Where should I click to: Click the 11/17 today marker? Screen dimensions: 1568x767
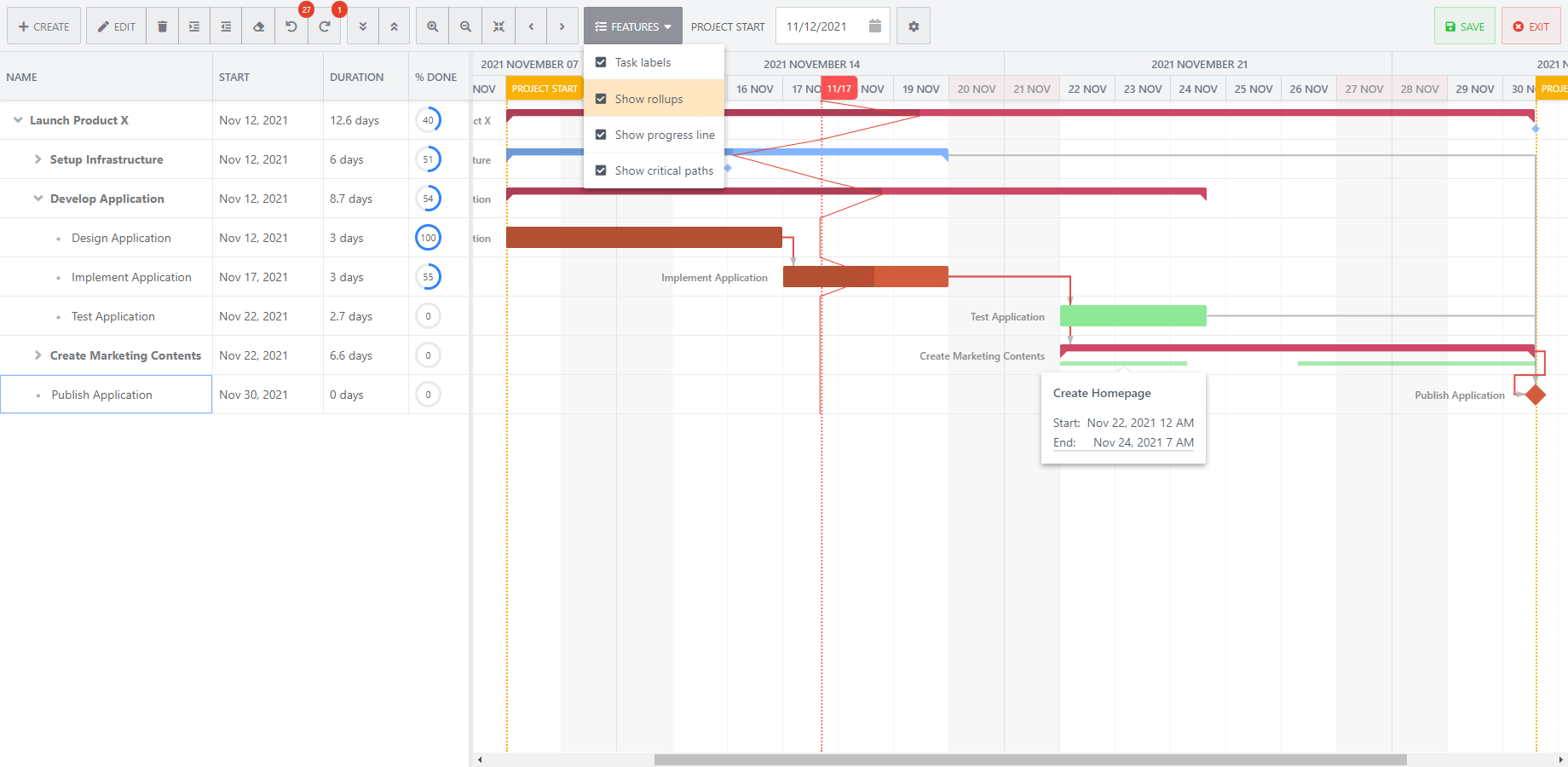click(x=839, y=89)
